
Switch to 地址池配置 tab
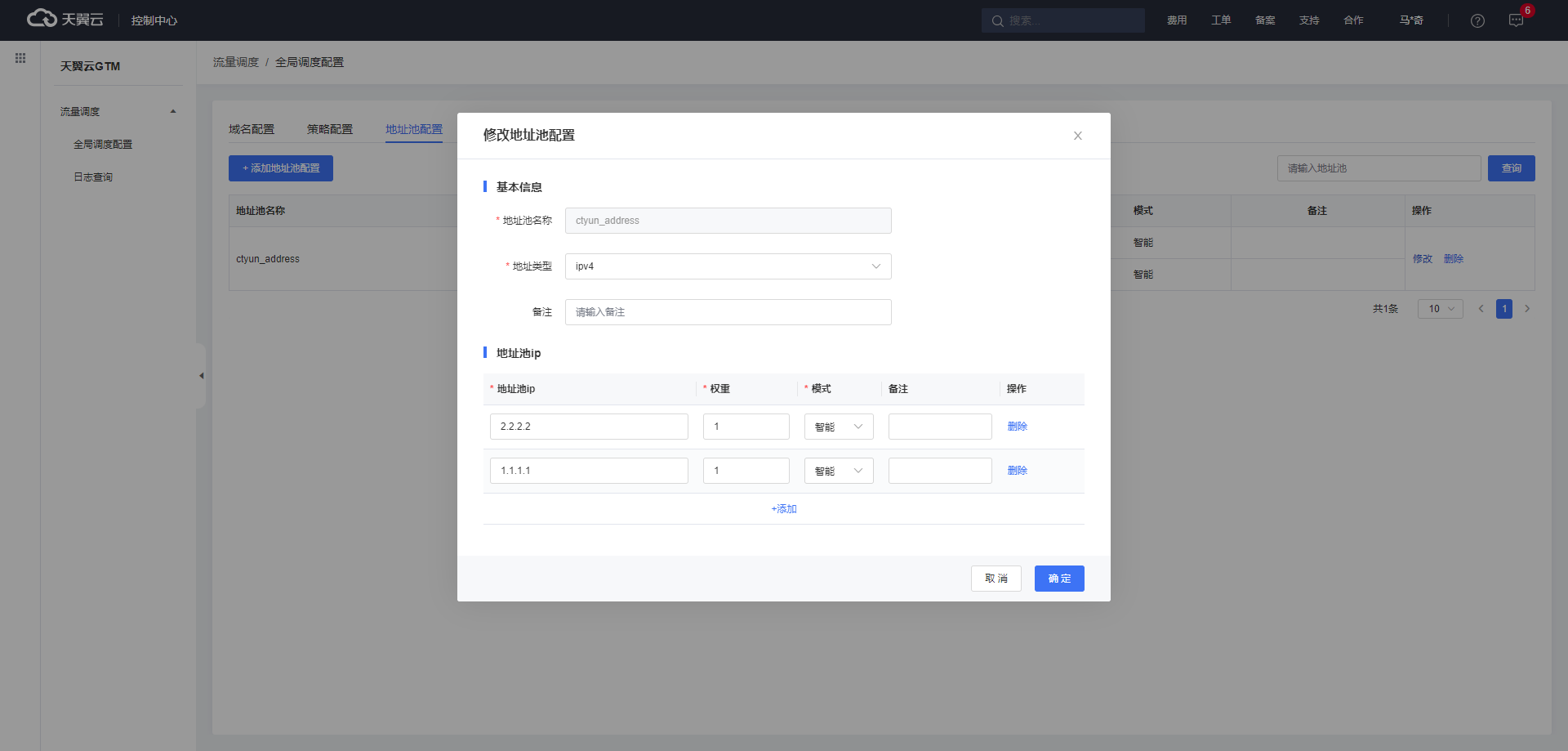pyautogui.click(x=414, y=129)
